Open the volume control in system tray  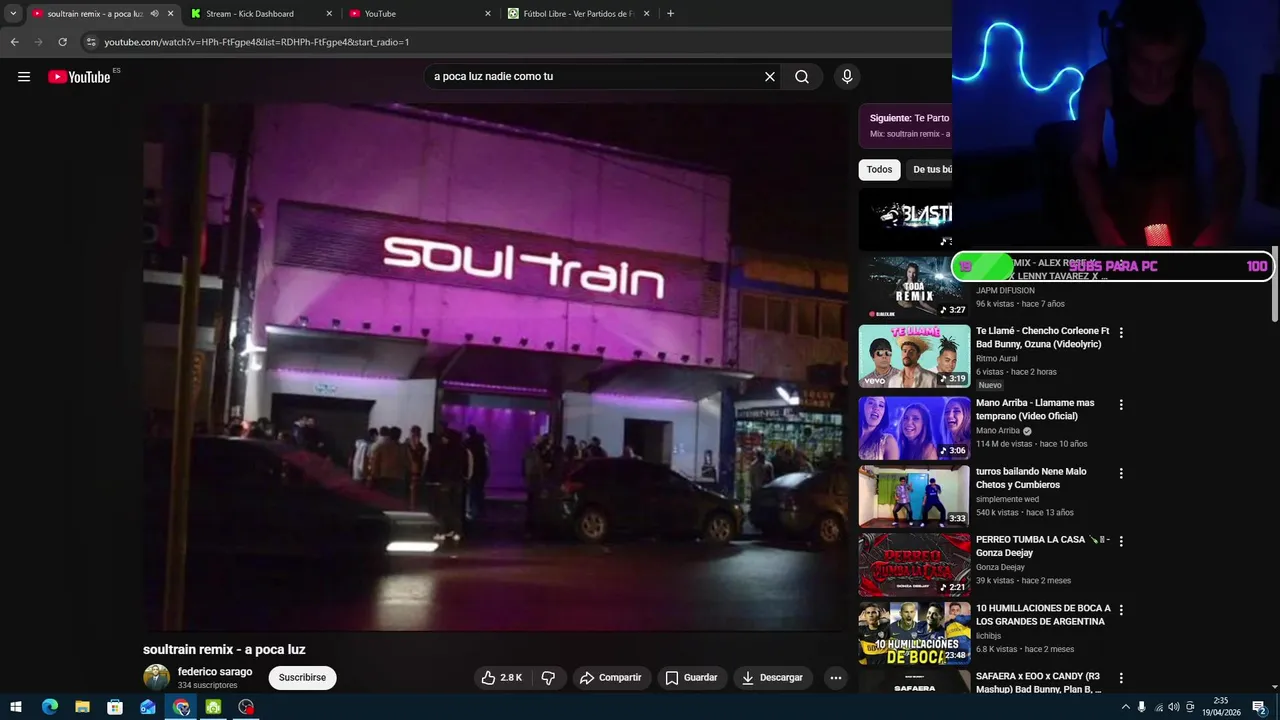(1174, 707)
